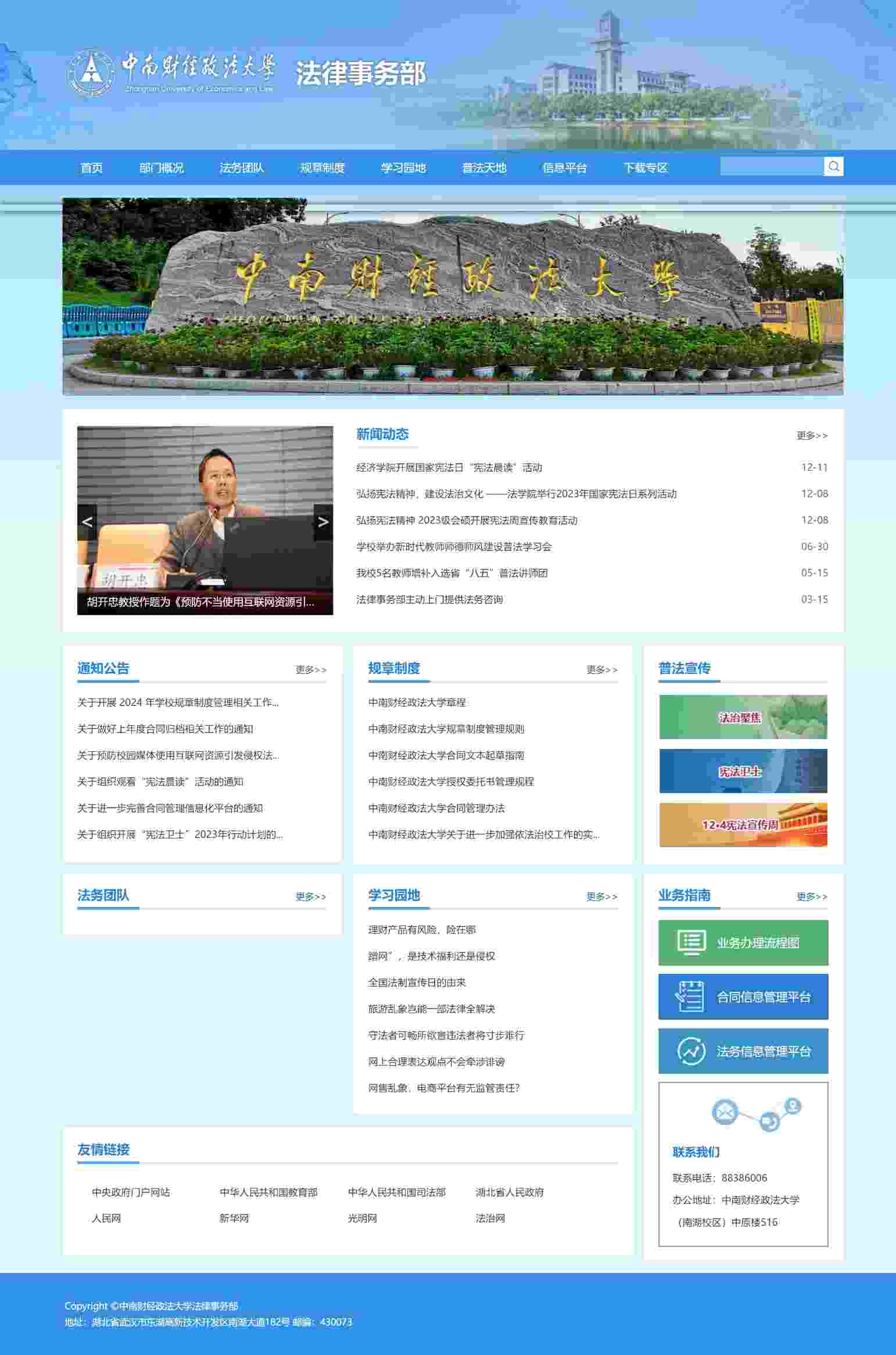The width and height of the screenshot is (896, 1355).
Task: Visit the 湖北省人民政府 friendly link
Action: 510,1192
